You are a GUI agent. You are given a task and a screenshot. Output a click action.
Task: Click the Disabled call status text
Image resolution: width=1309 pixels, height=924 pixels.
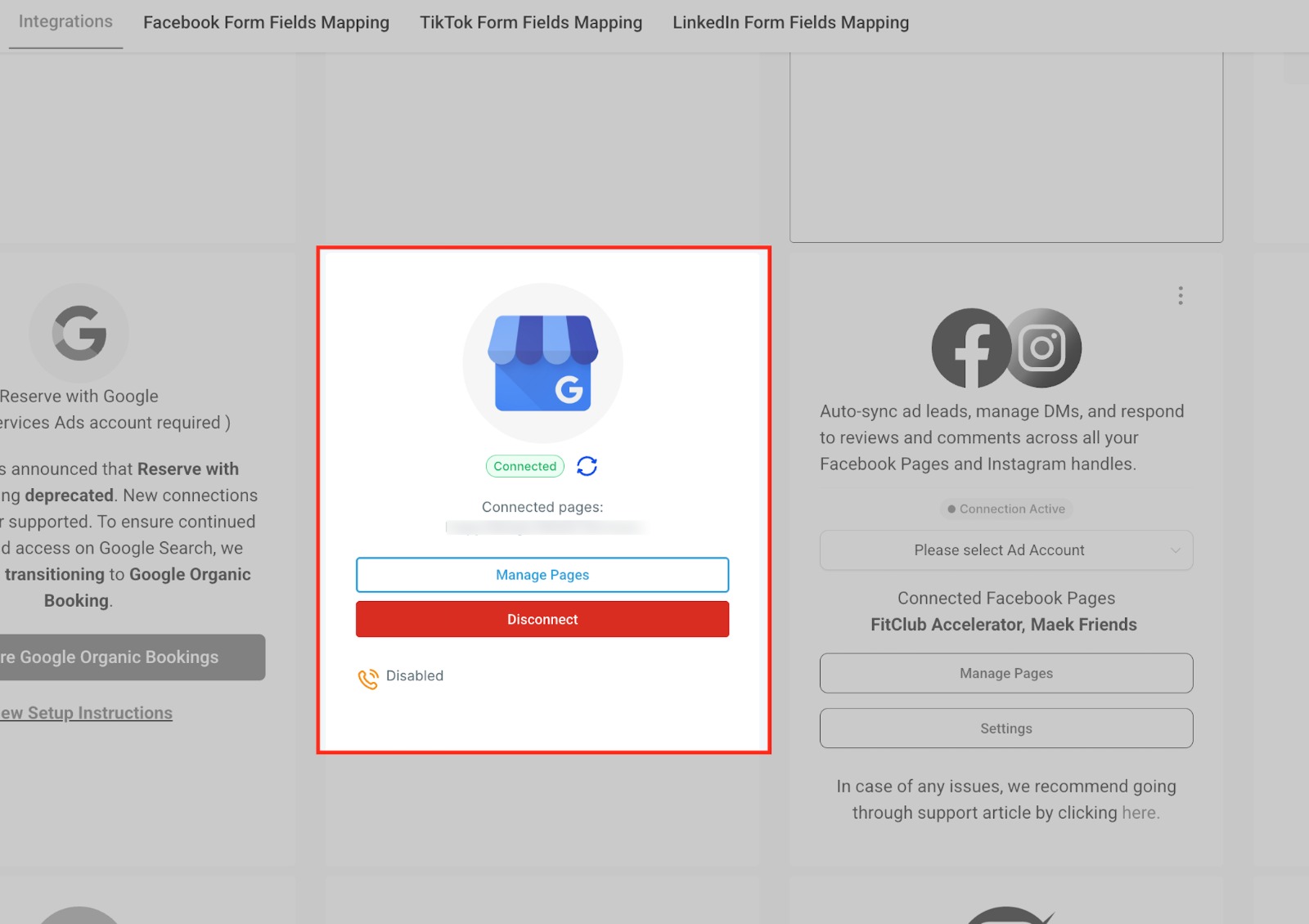415,675
